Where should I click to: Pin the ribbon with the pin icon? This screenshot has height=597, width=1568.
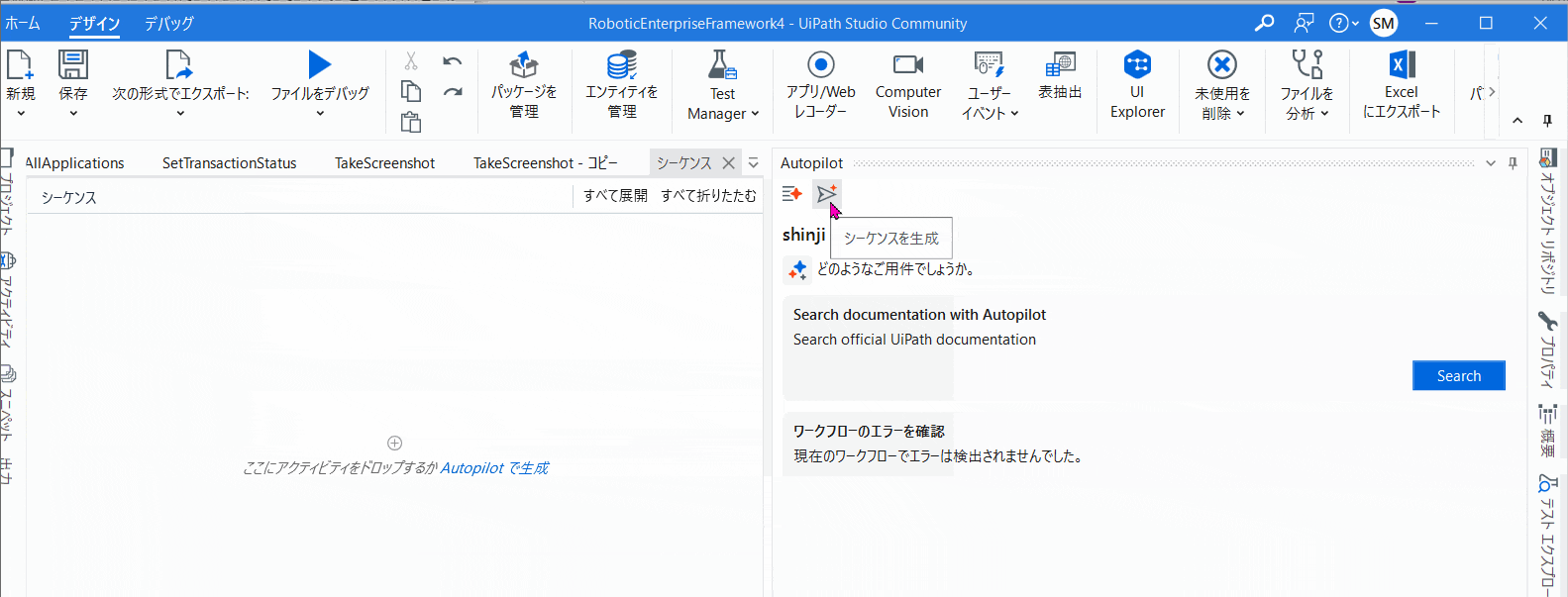click(x=1546, y=121)
